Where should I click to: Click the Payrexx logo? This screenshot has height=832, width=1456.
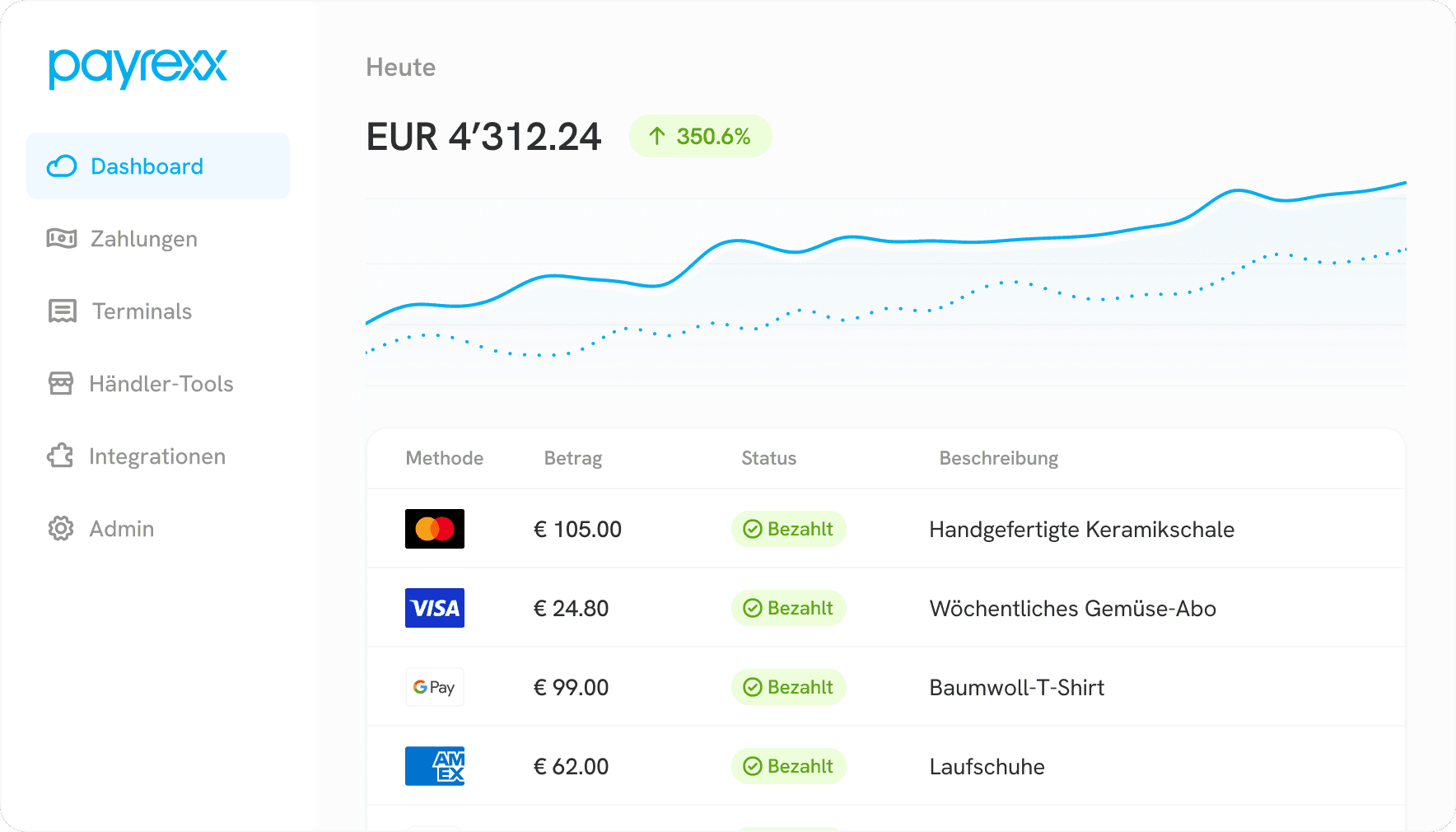coord(138,68)
